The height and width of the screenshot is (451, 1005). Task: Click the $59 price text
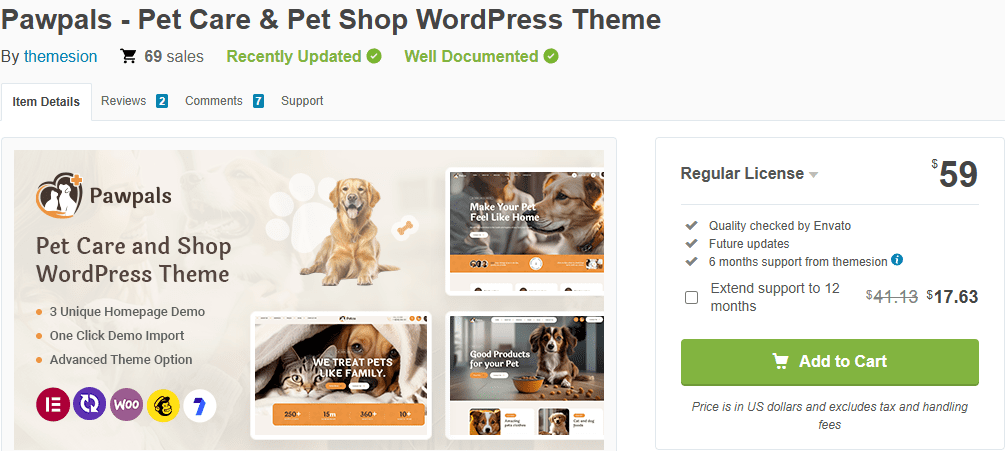(954, 174)
